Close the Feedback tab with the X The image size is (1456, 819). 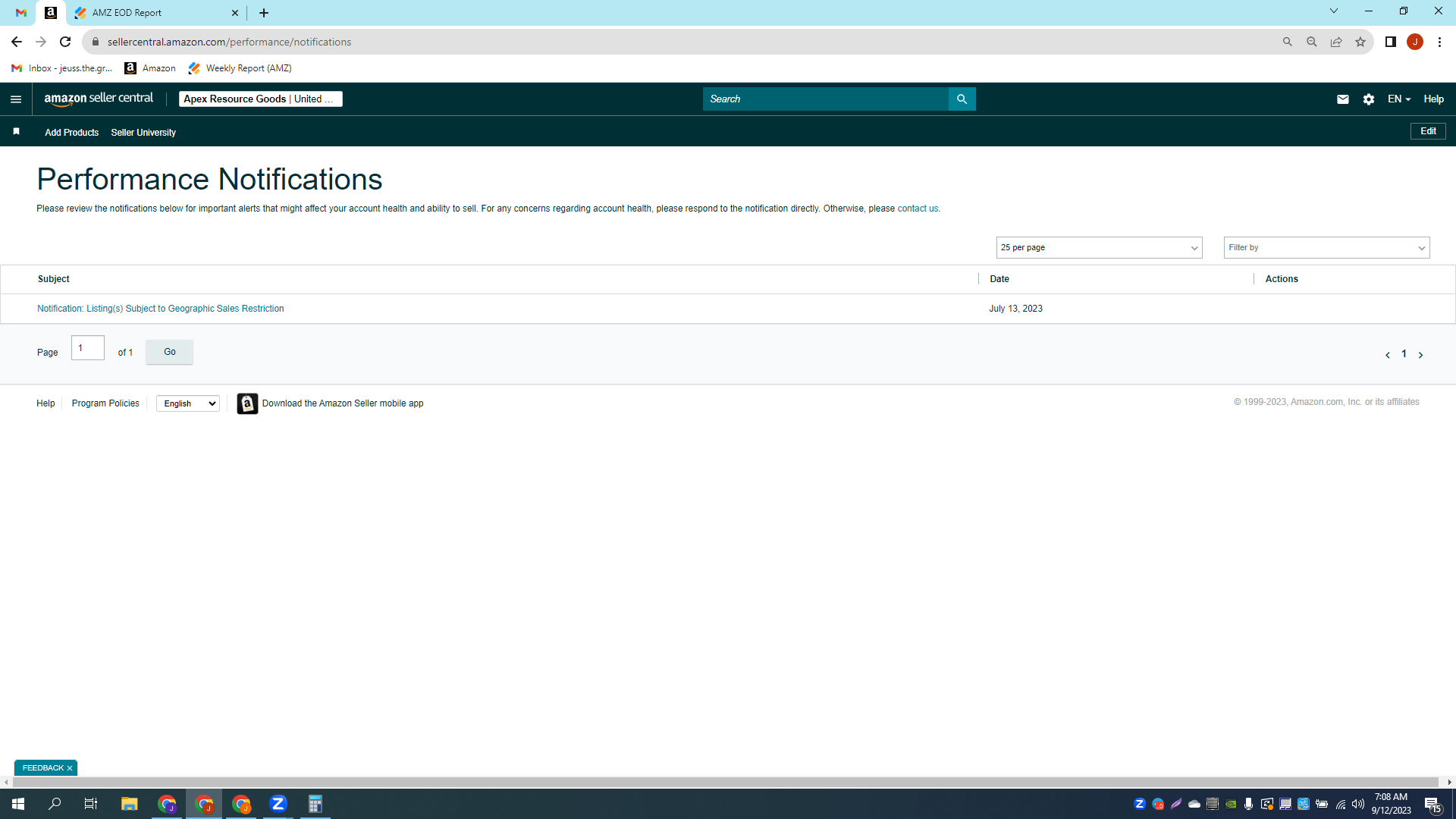click(x=70, y=768)
